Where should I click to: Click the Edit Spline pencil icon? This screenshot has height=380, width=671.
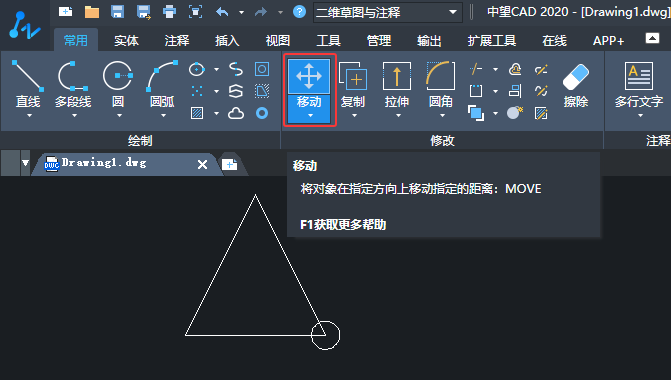coord(541,91)
